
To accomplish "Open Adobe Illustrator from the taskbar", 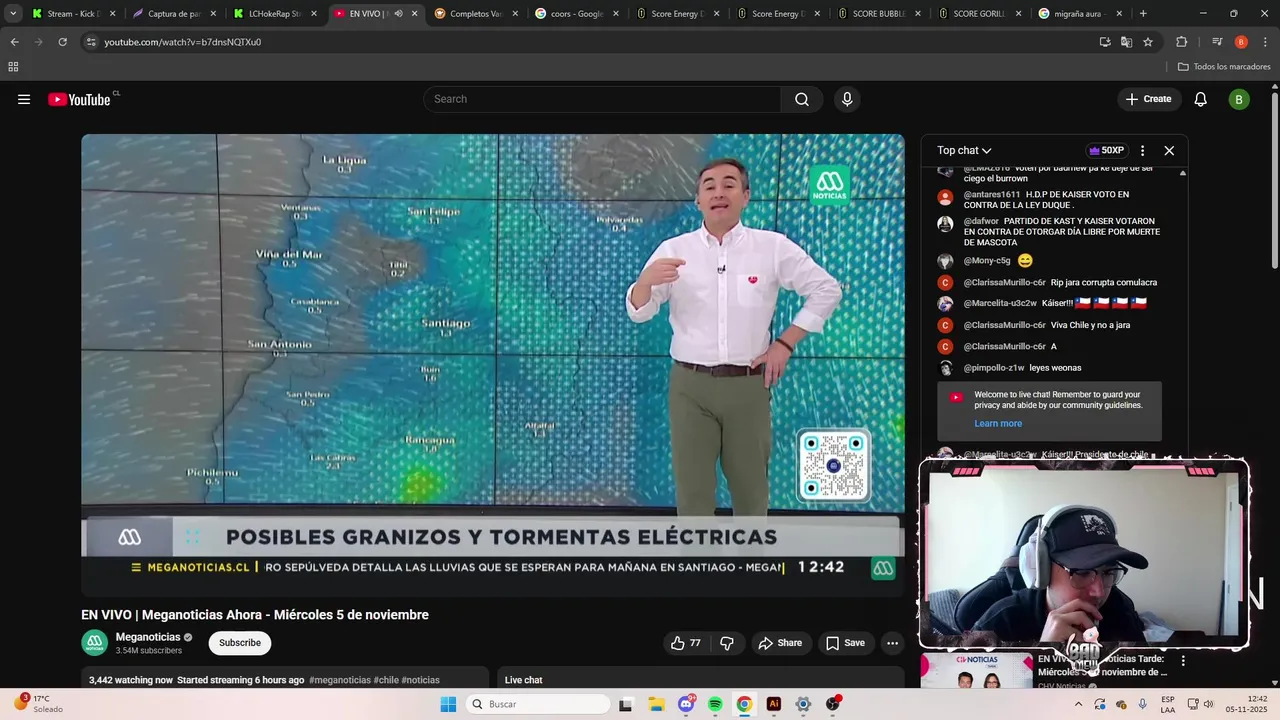I will click(x=773, y=704).
